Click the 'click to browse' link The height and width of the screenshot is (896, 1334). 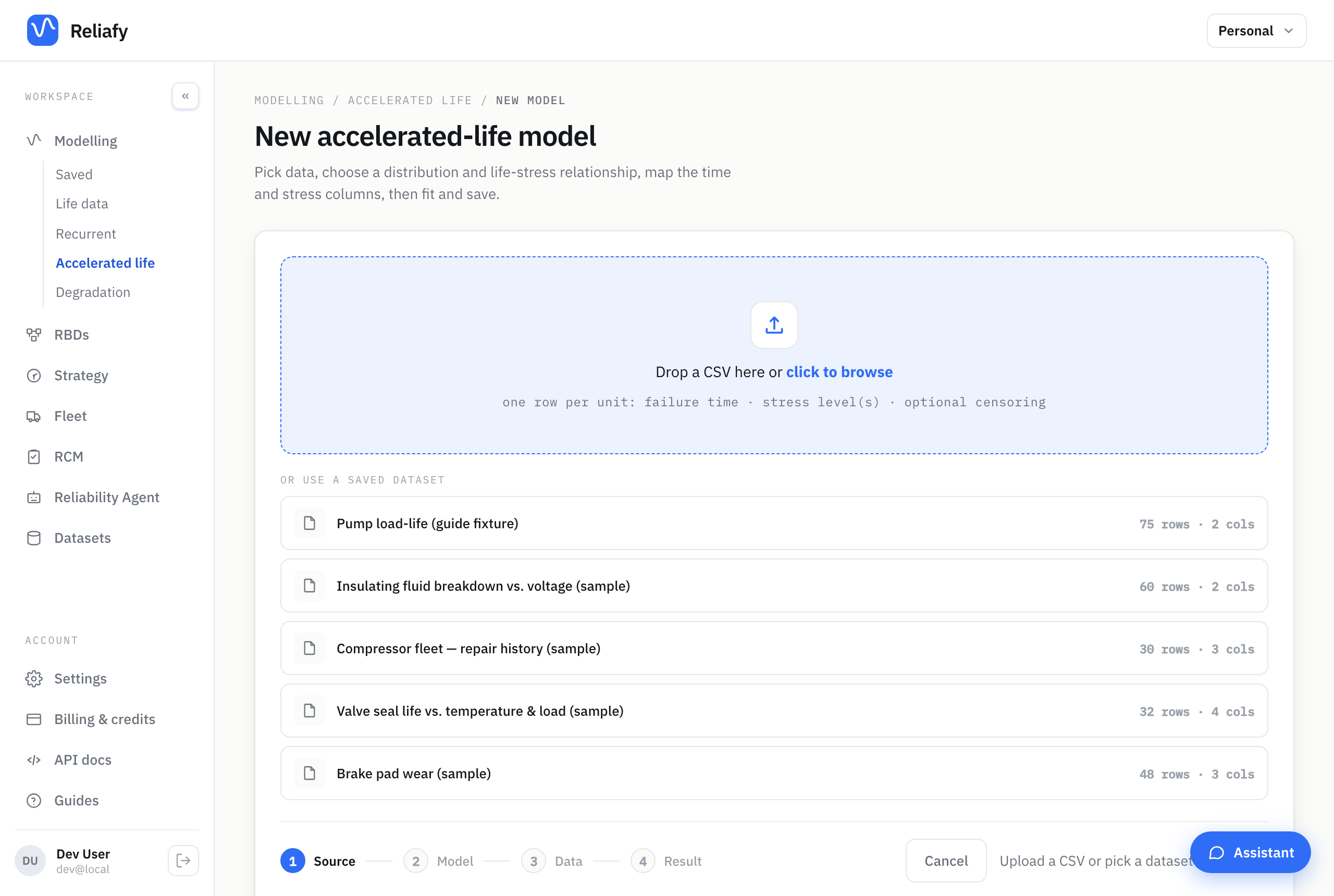point(839,372)
